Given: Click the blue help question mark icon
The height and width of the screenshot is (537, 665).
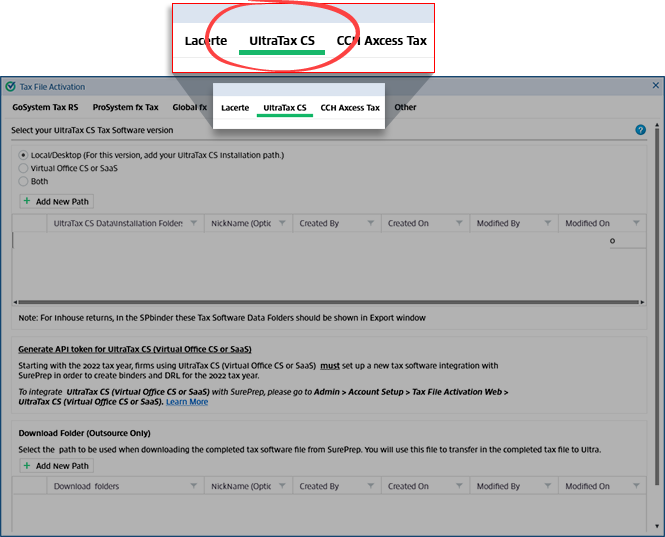Looking at the screenshot, I should tap(640, 130).
